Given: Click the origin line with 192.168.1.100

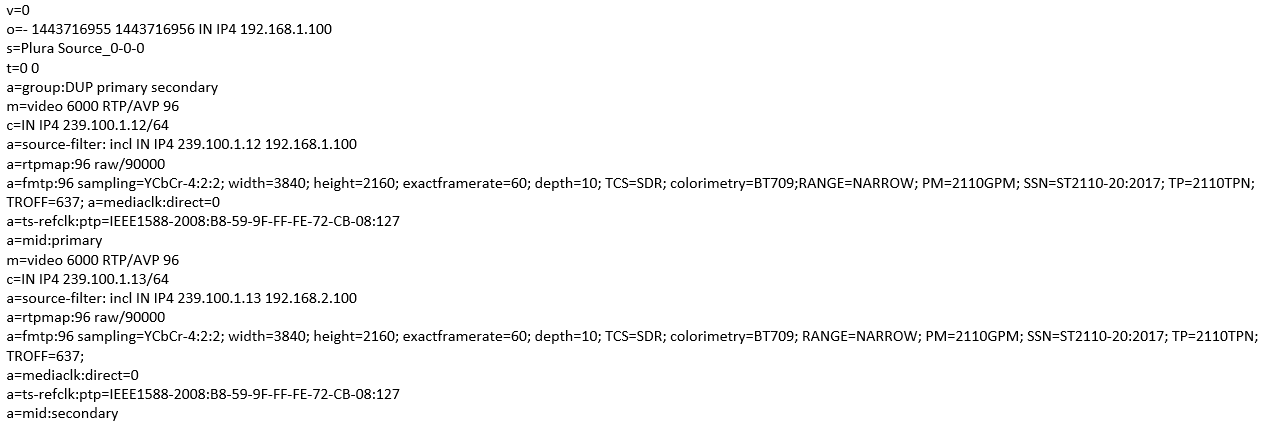Looking at the screenshot, I should point(169,30).
